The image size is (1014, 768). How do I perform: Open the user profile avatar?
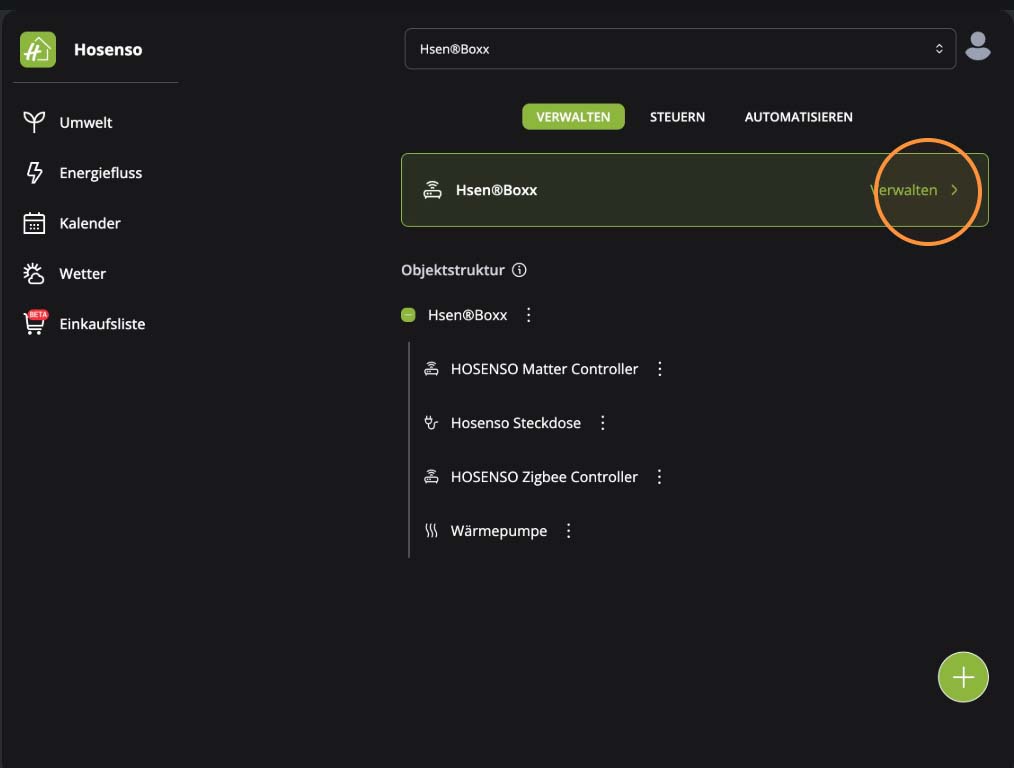coord(978,47)
